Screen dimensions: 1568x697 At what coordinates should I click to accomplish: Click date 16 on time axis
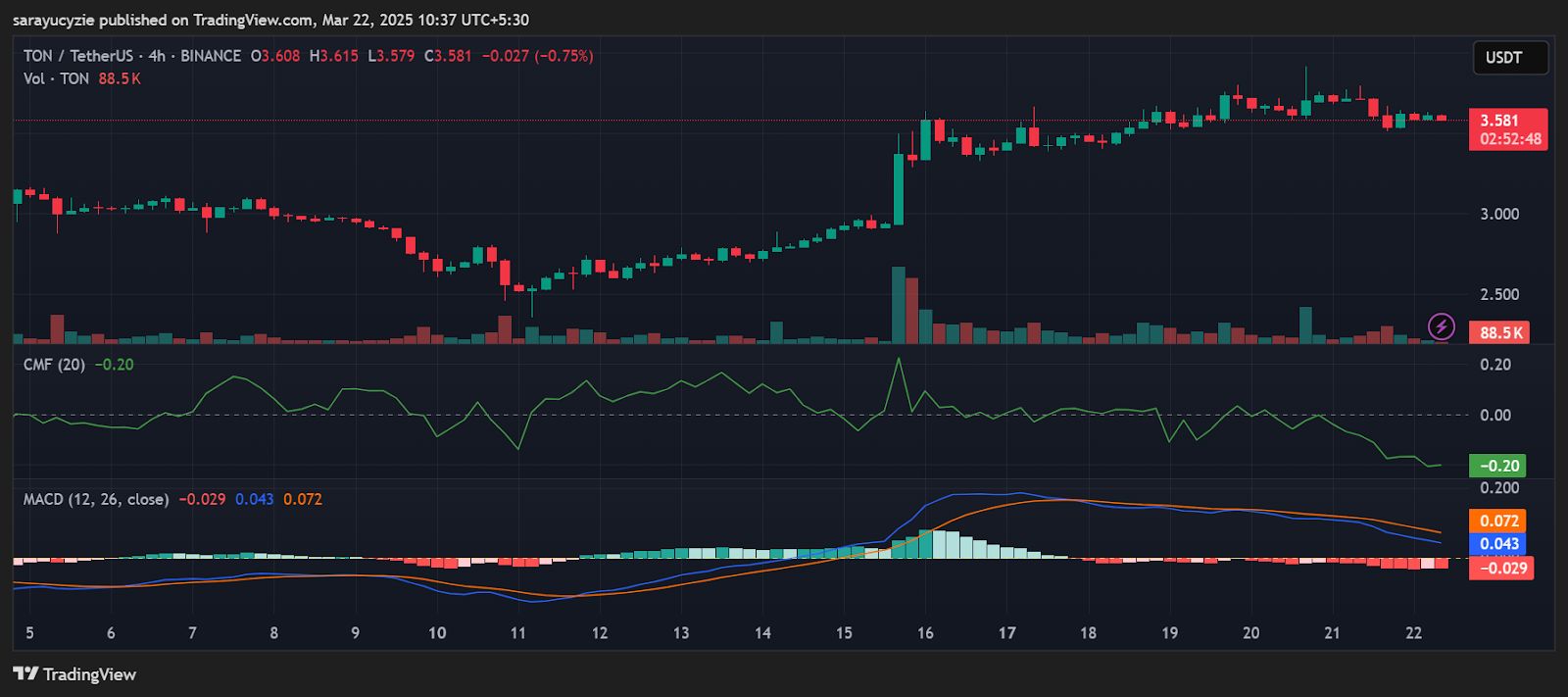click(x=925, y=633)
